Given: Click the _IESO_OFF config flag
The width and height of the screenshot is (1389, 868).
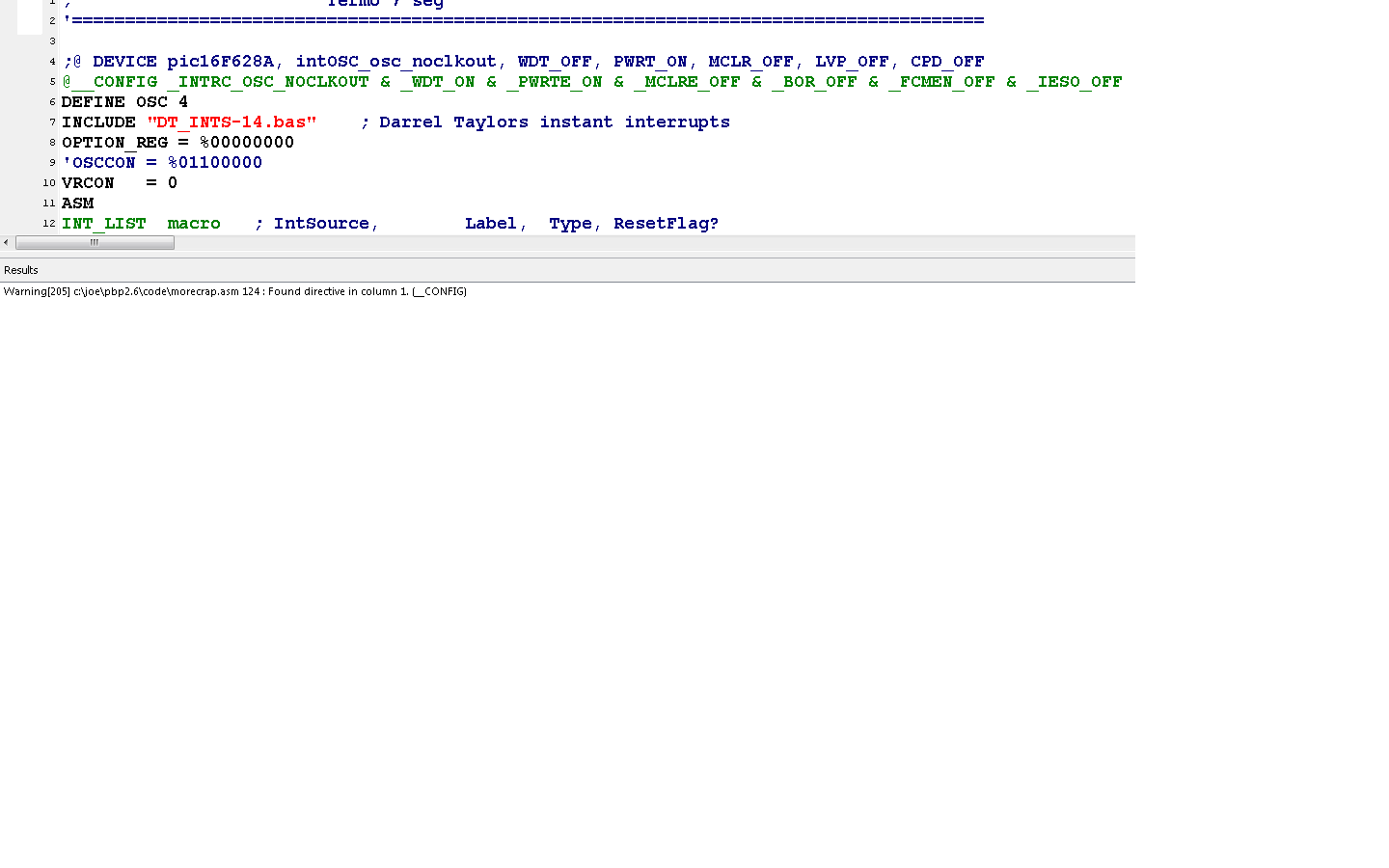Looking at the screenshot, I should (1074, 82).
